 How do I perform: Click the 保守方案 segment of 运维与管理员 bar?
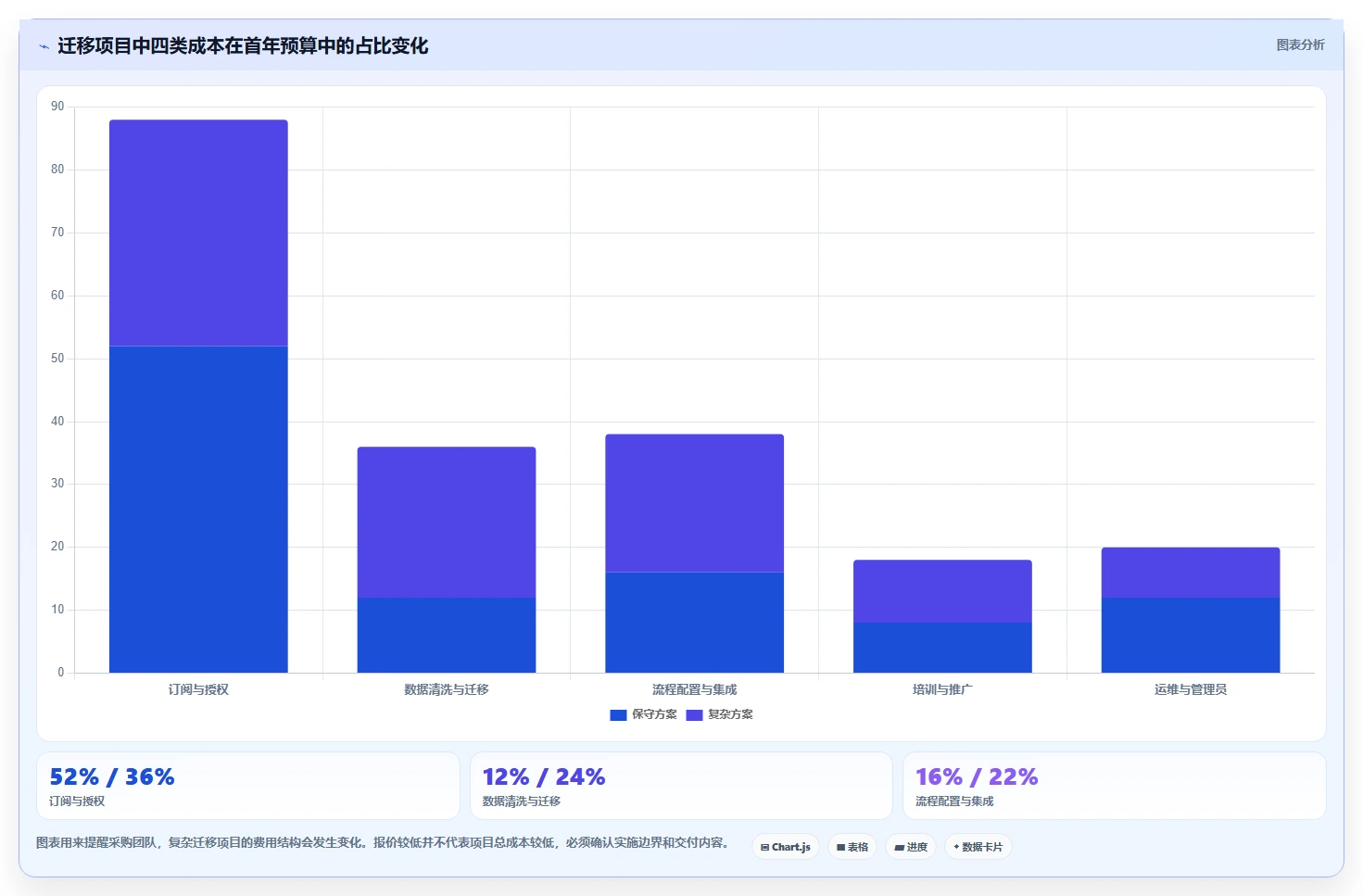pos(1191,635)
